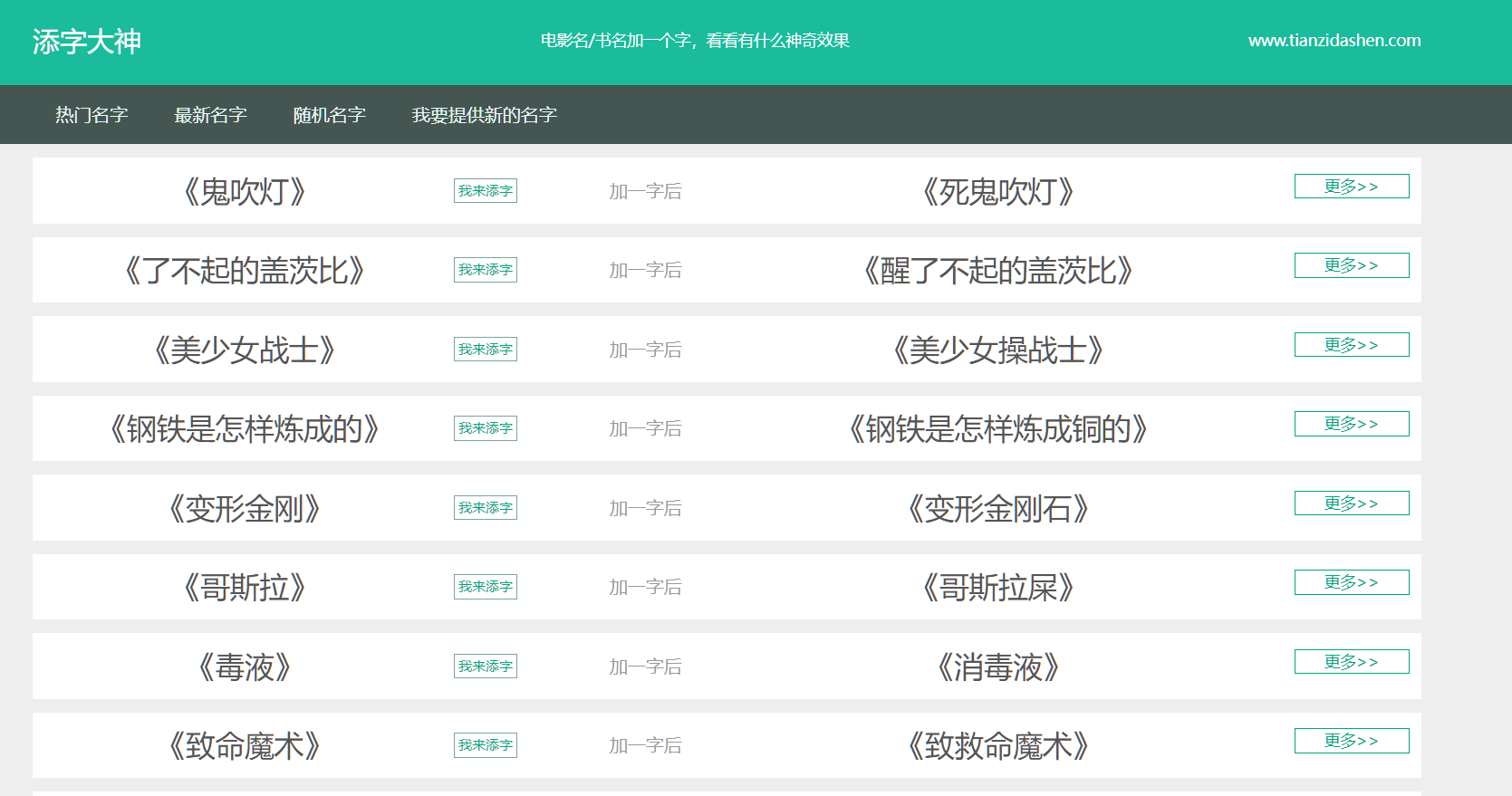
Task: Select the original title 《哥斯拉》
Action: coord(245,588)
